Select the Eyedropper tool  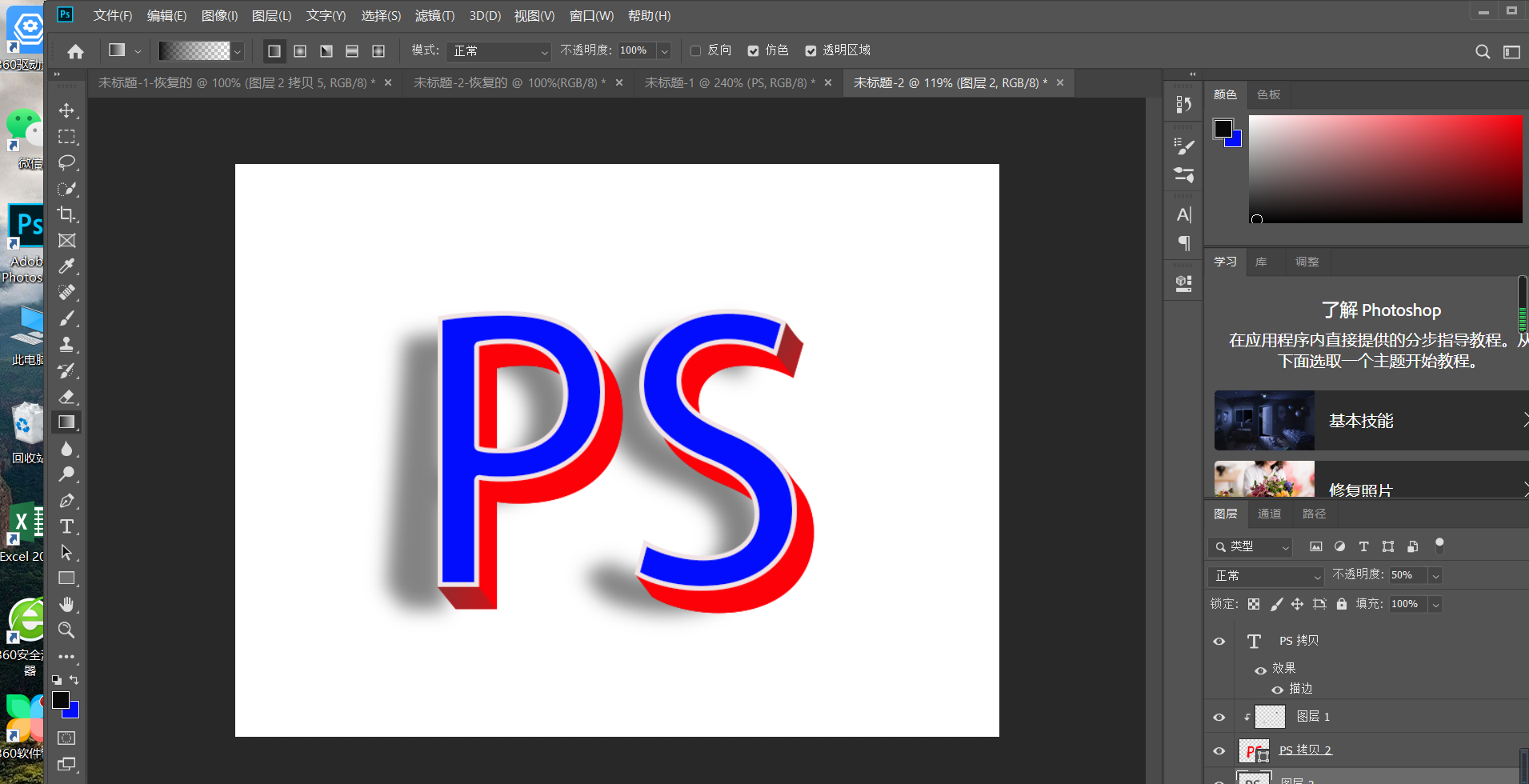67,266
